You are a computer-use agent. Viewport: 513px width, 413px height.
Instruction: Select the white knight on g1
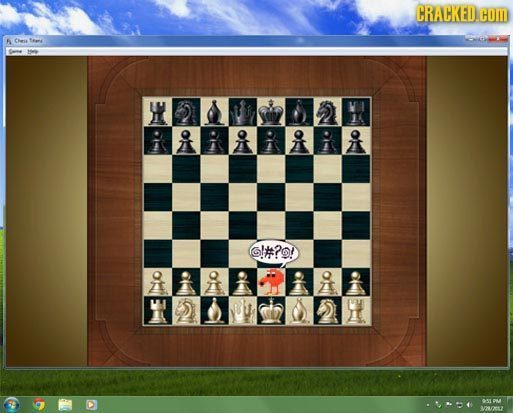pyautogui.click(x=328, y=311)
